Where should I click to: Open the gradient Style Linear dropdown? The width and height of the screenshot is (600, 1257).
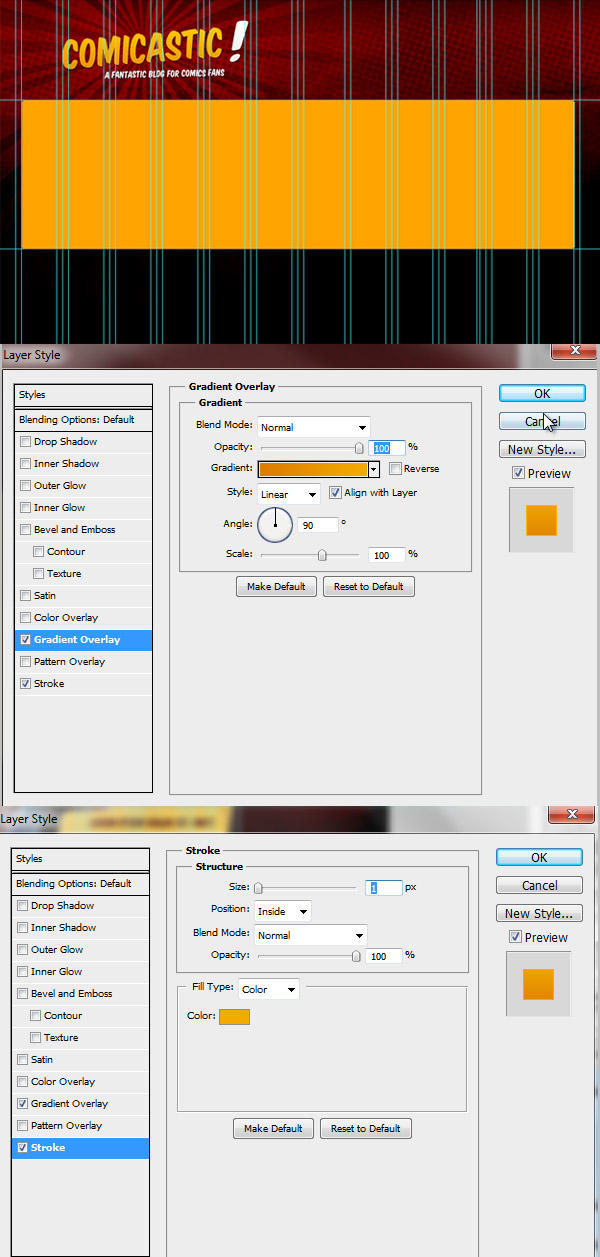click(288, 494)
